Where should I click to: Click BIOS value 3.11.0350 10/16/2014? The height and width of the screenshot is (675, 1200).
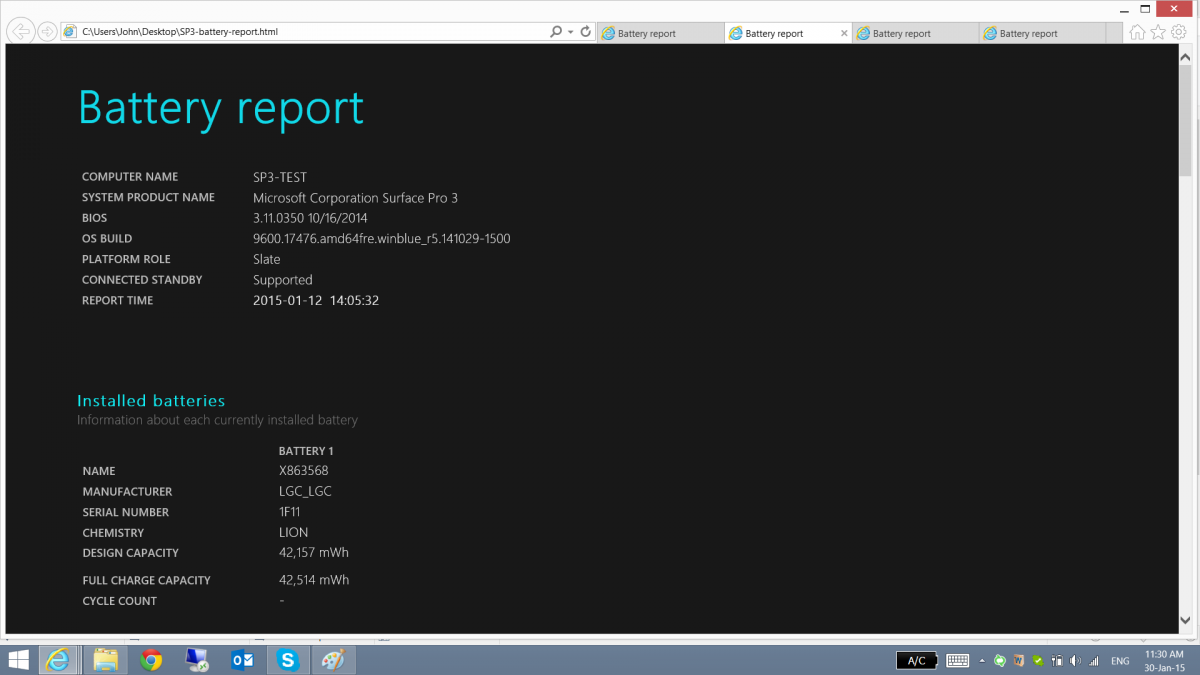pos(310,218)
